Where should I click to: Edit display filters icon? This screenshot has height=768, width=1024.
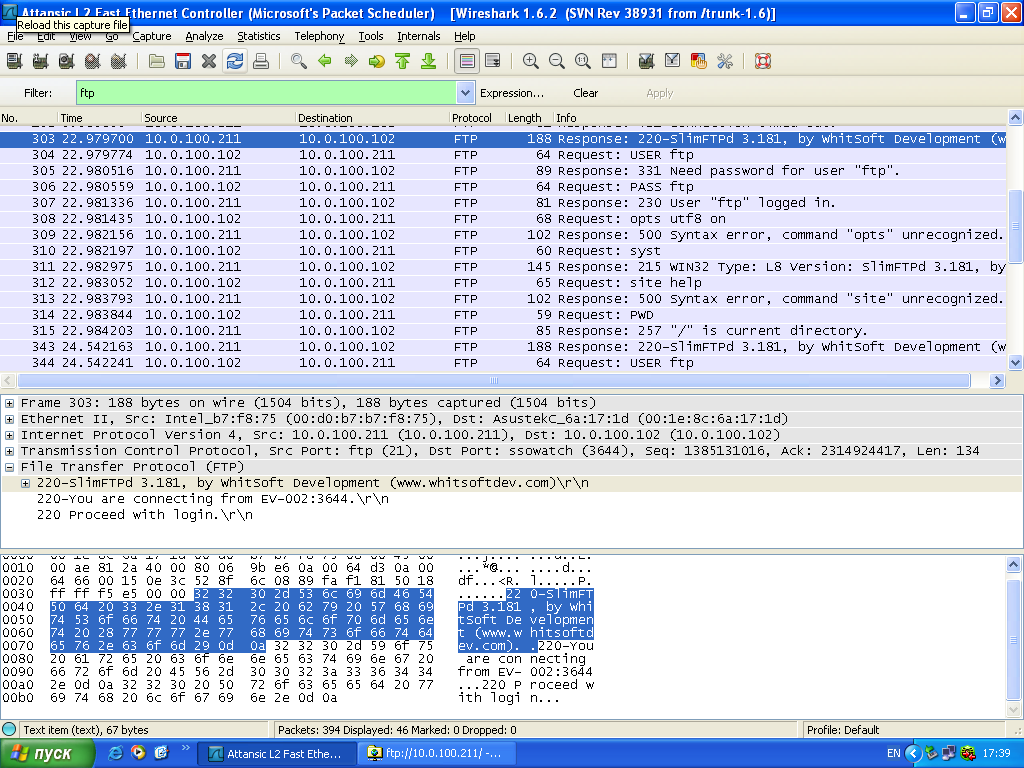pyautogui.click(x=673, y=61)
